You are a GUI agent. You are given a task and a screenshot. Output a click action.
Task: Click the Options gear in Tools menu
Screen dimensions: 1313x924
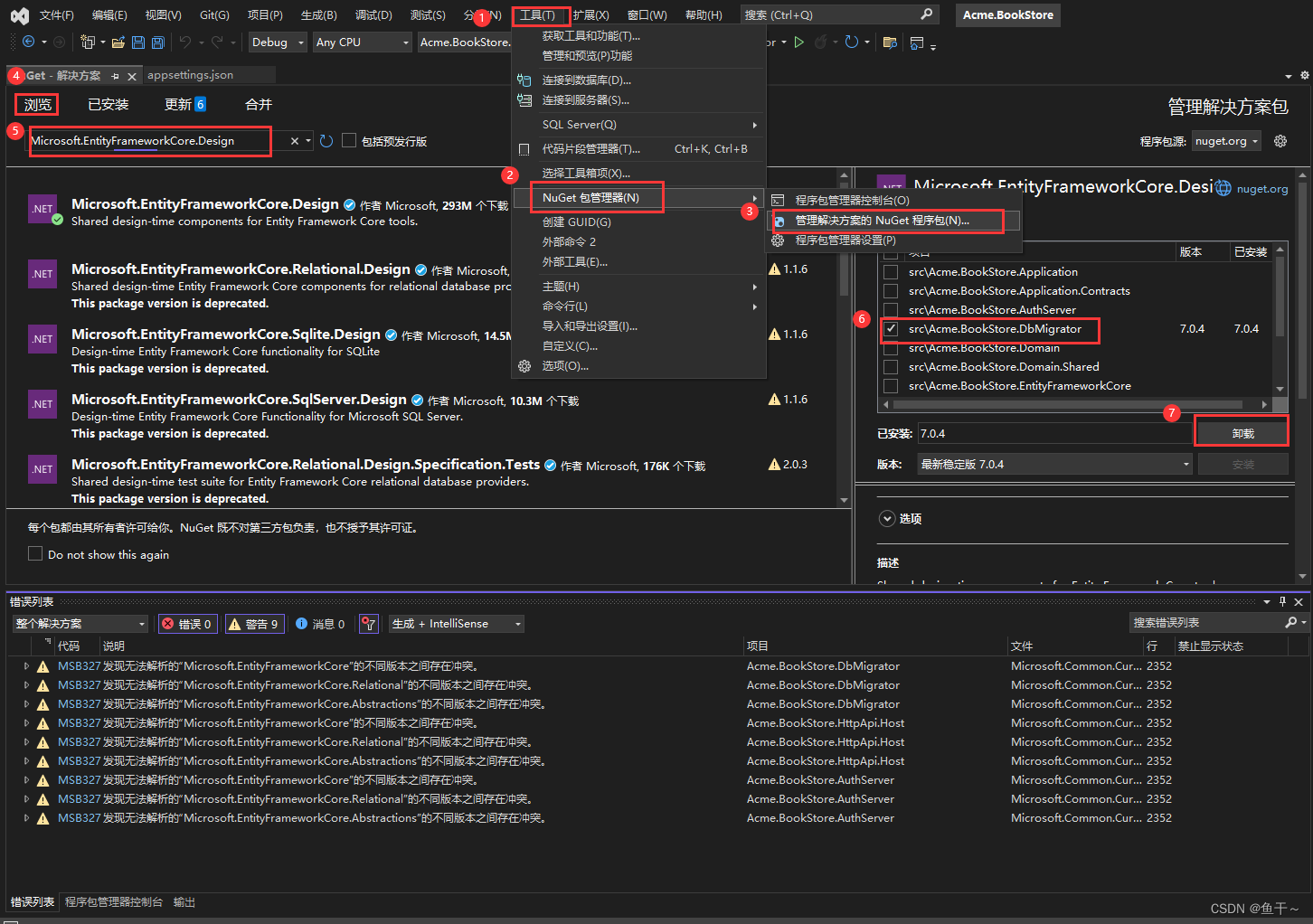coord(524,366)
